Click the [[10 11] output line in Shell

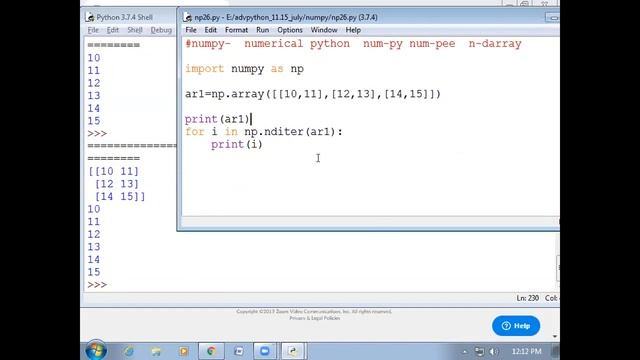(x=113, y=171)
